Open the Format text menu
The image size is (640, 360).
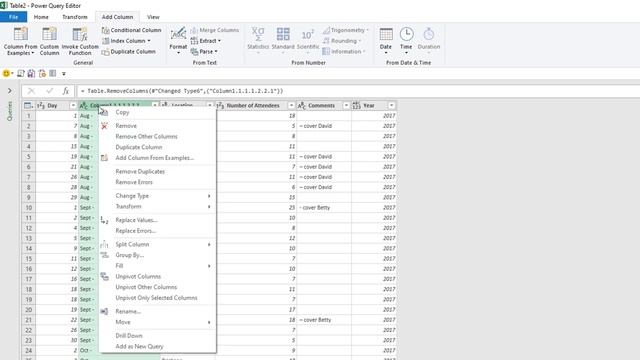coord(178,41)
